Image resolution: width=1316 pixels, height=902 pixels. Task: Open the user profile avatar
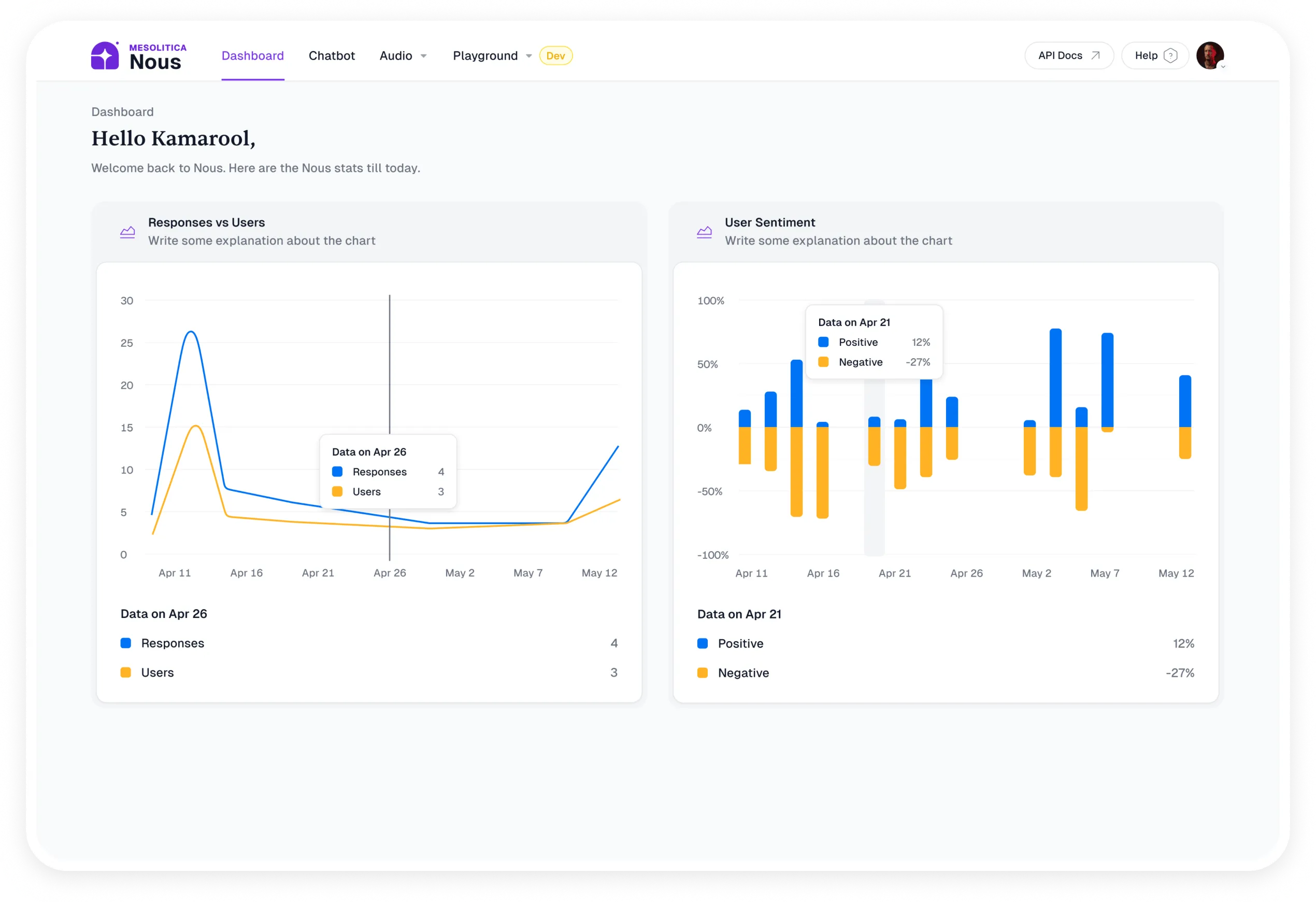[1210, 55]
